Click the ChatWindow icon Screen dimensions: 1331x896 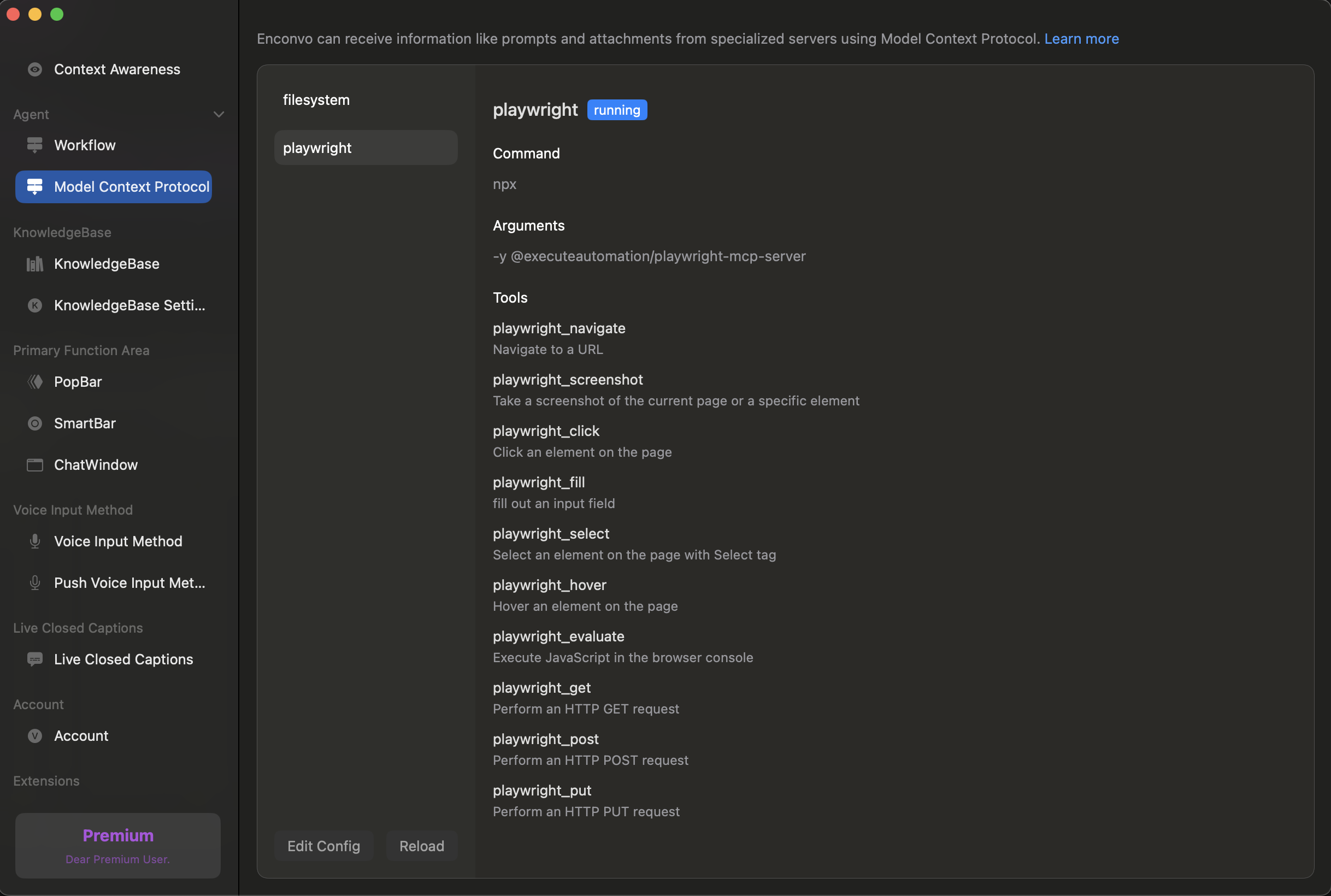click(x=35, y=465)
